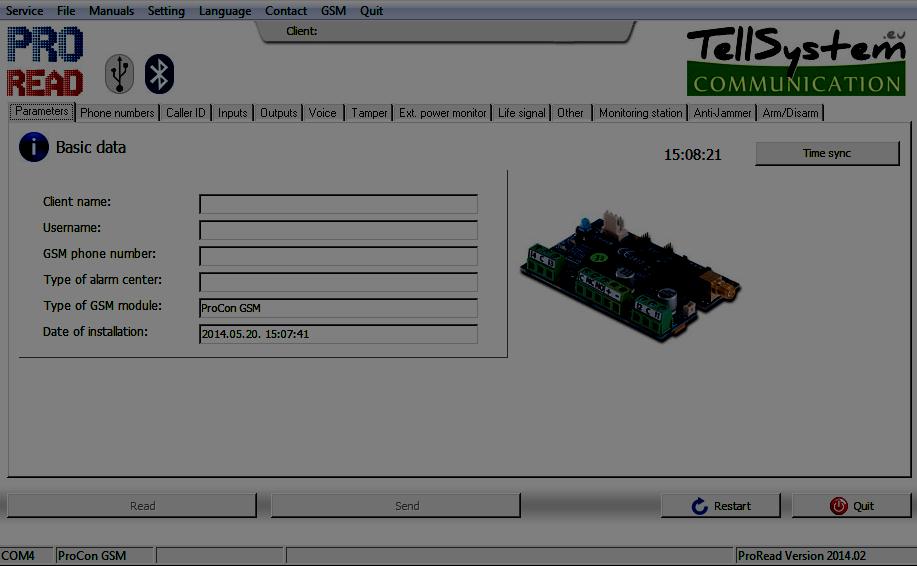Open the Arm/Disarm tab
Screen dimensions: 917x566
[x=790, y=113]
